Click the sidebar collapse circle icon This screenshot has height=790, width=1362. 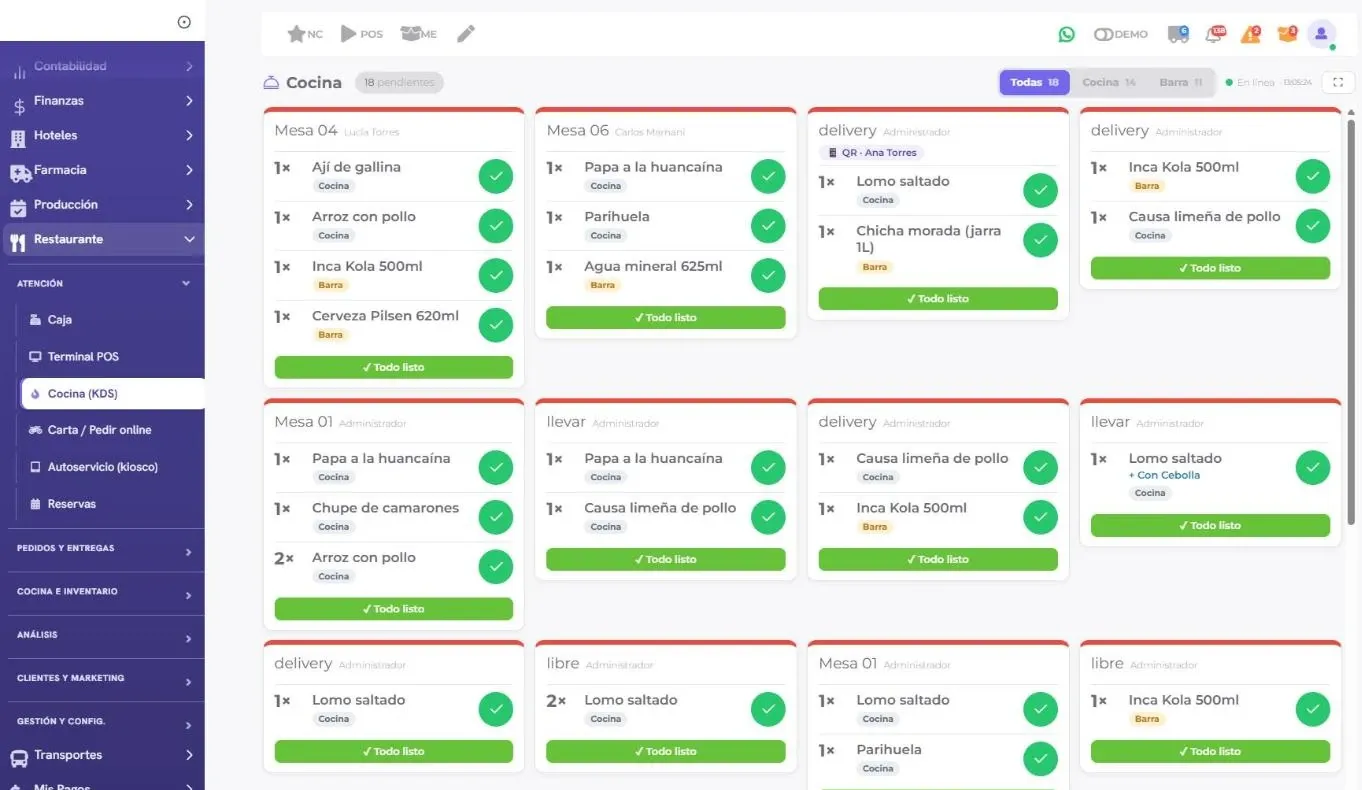tap(184, 22)
